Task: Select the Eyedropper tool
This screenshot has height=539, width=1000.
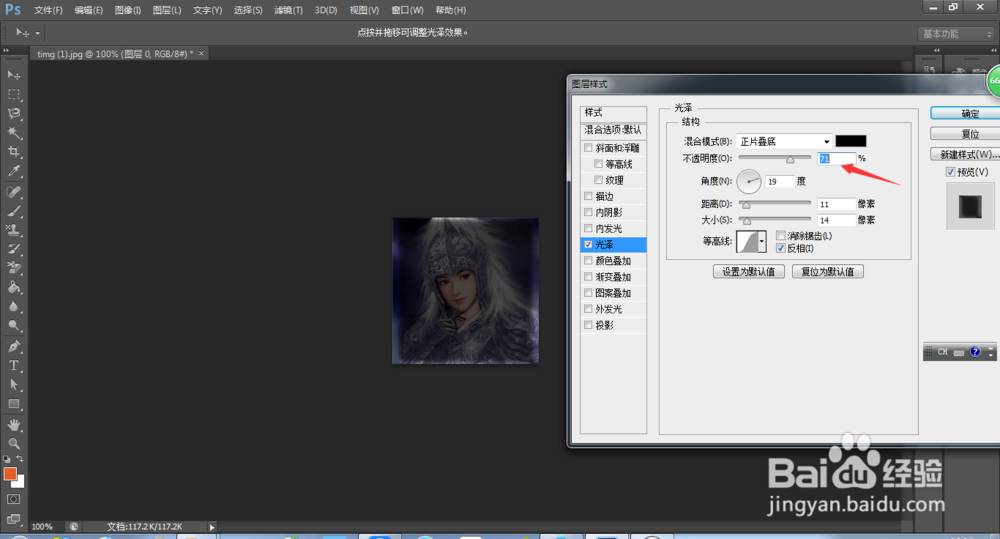Action: (13, 171)
